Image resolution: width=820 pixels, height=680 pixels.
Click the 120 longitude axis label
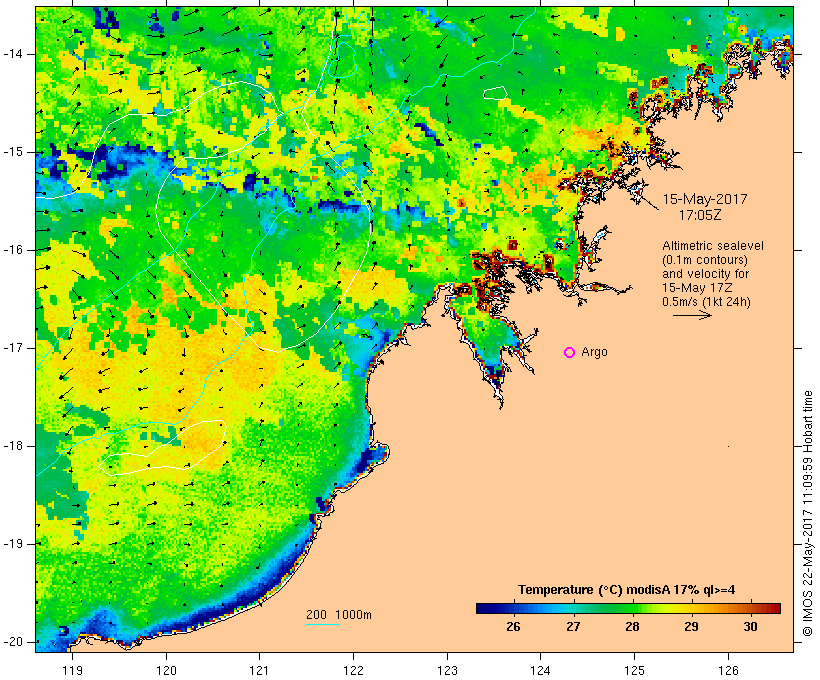(x=166, y=671)
